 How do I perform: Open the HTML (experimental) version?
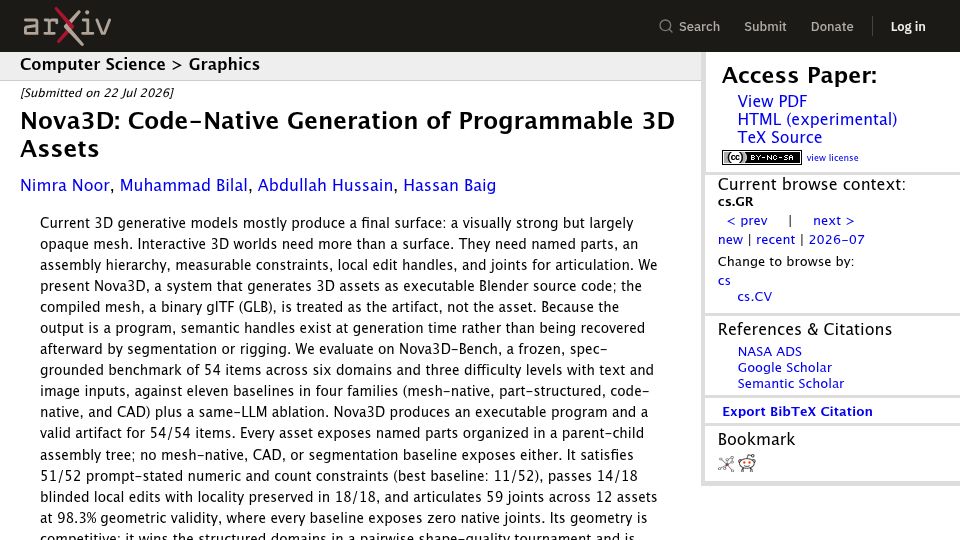817,119
